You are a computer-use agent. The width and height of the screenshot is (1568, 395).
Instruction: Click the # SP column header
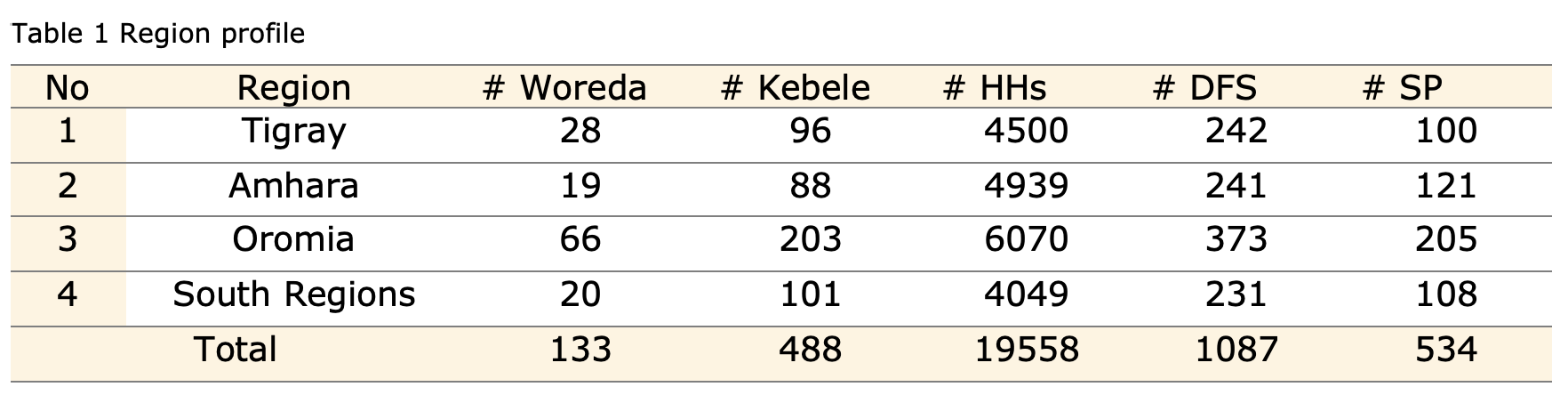1403,88
